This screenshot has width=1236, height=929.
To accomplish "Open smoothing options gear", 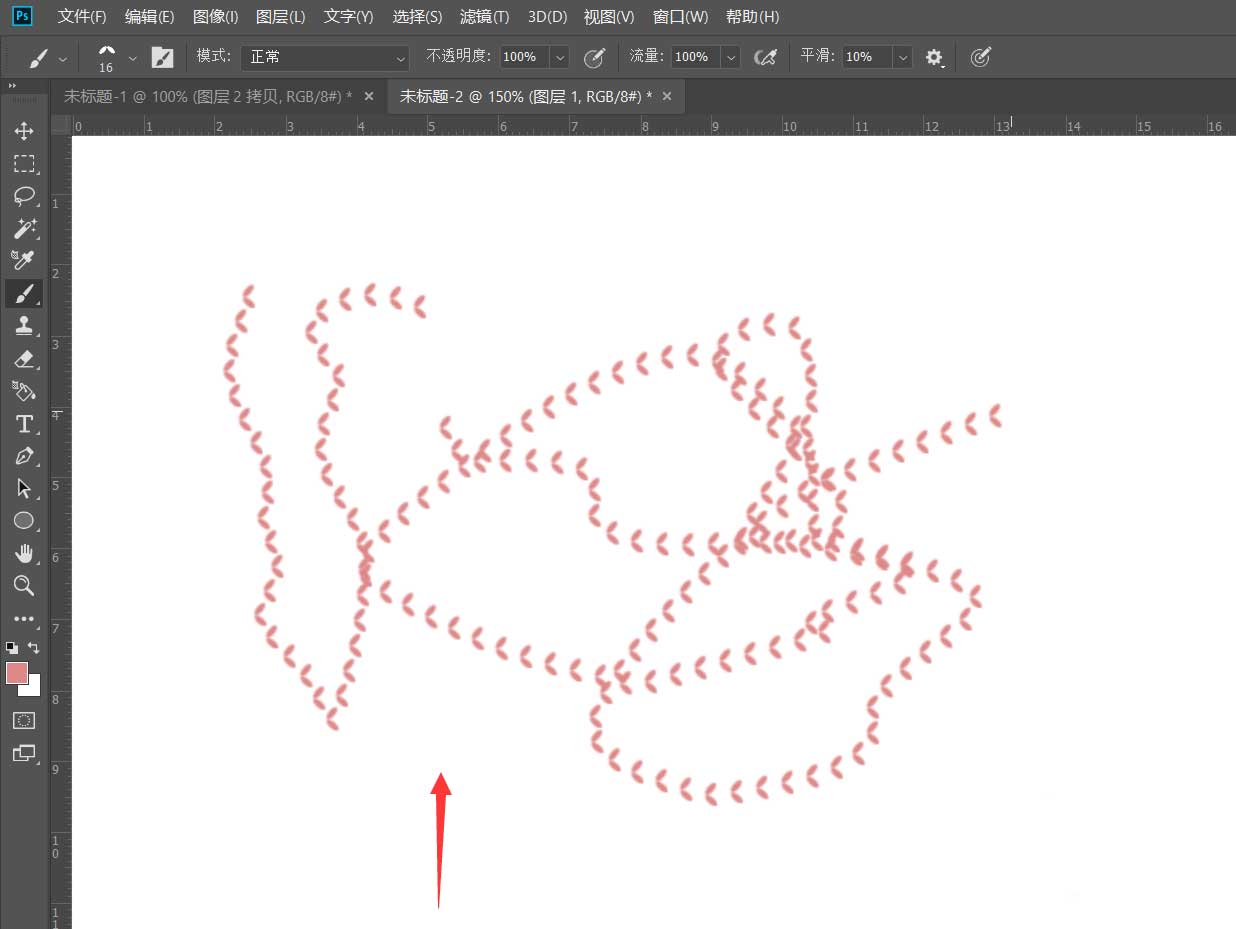I will point(934,57).
